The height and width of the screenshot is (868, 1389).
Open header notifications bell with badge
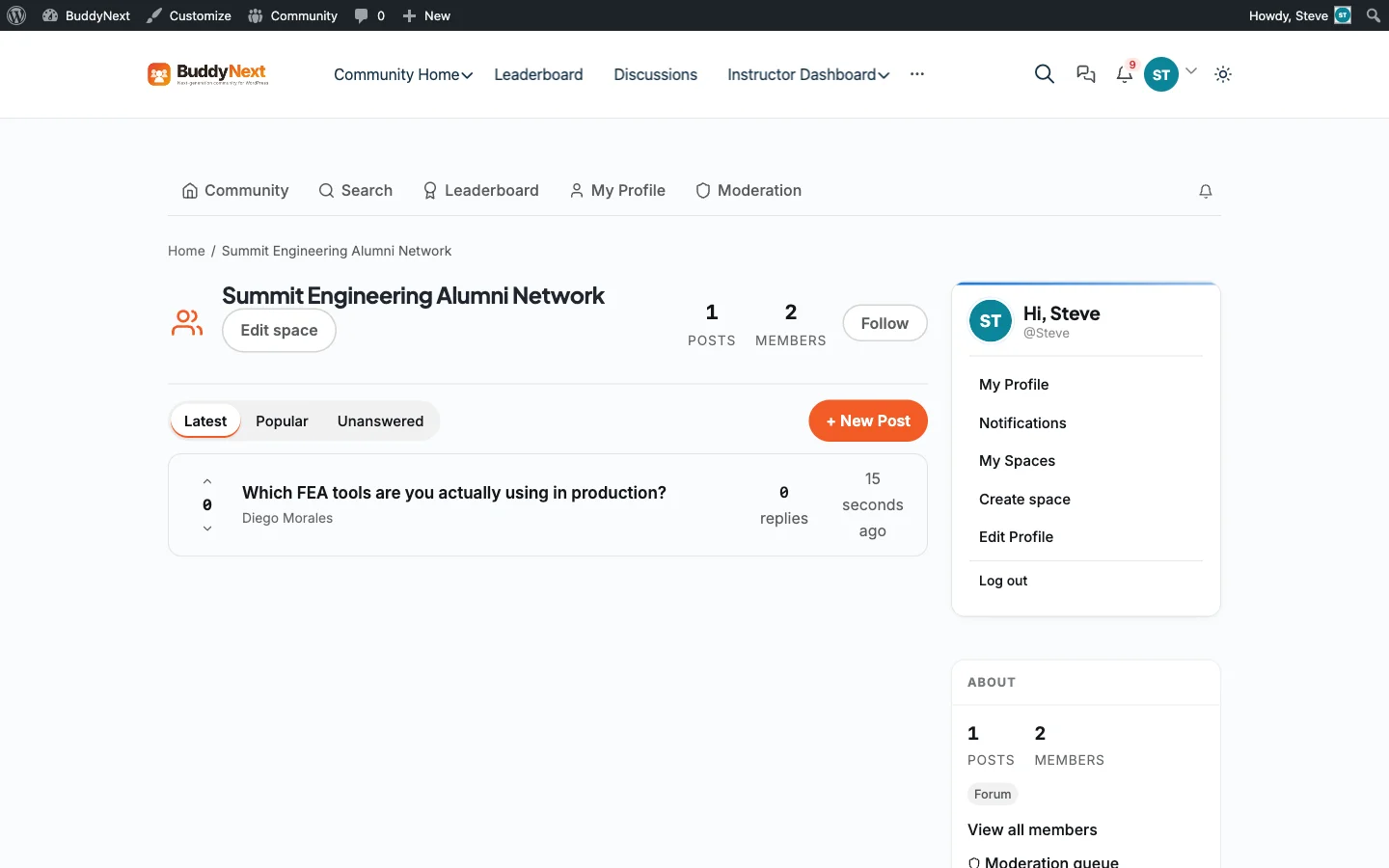click(1126, 73)
